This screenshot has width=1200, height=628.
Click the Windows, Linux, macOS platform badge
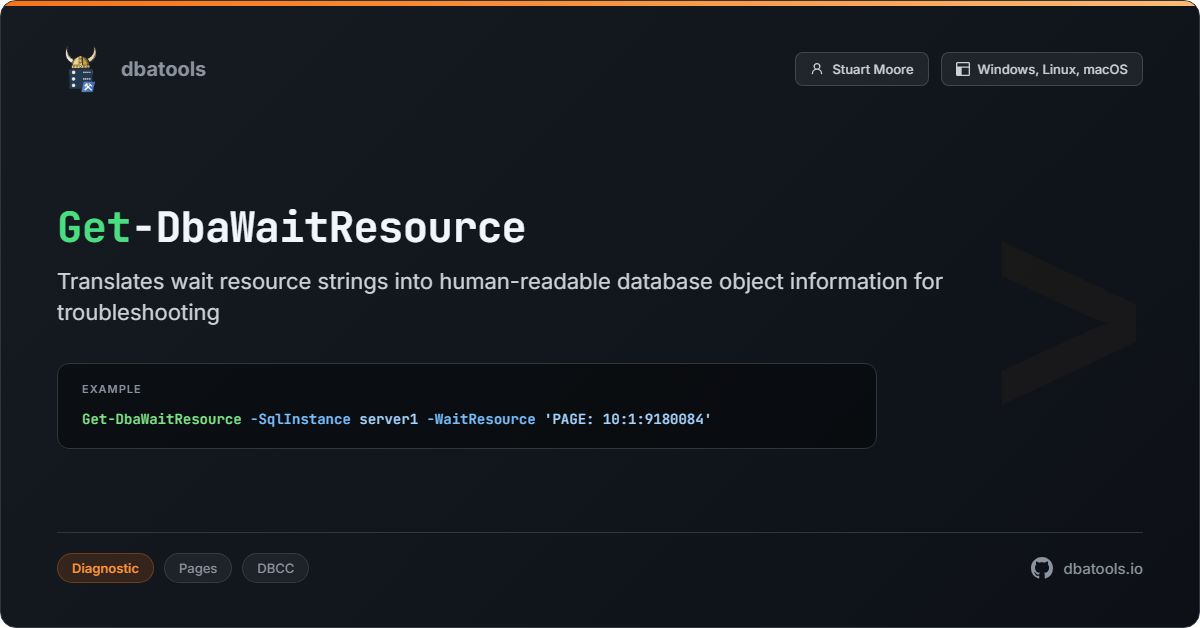1041,69
